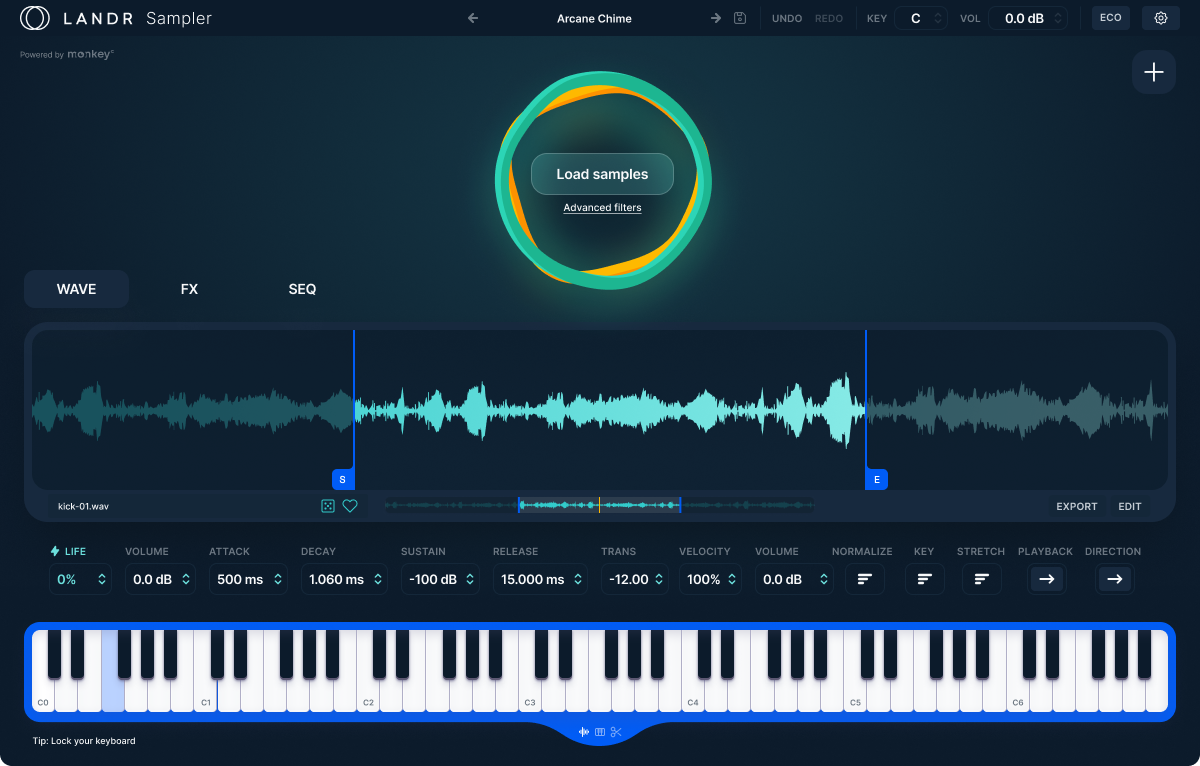Open the Advanced filters link

(602, 207)
